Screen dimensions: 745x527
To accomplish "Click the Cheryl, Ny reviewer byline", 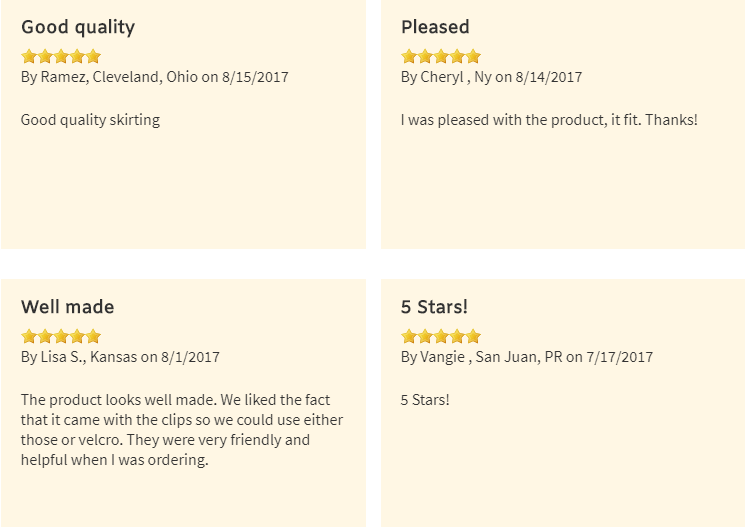I will [491, 77].
